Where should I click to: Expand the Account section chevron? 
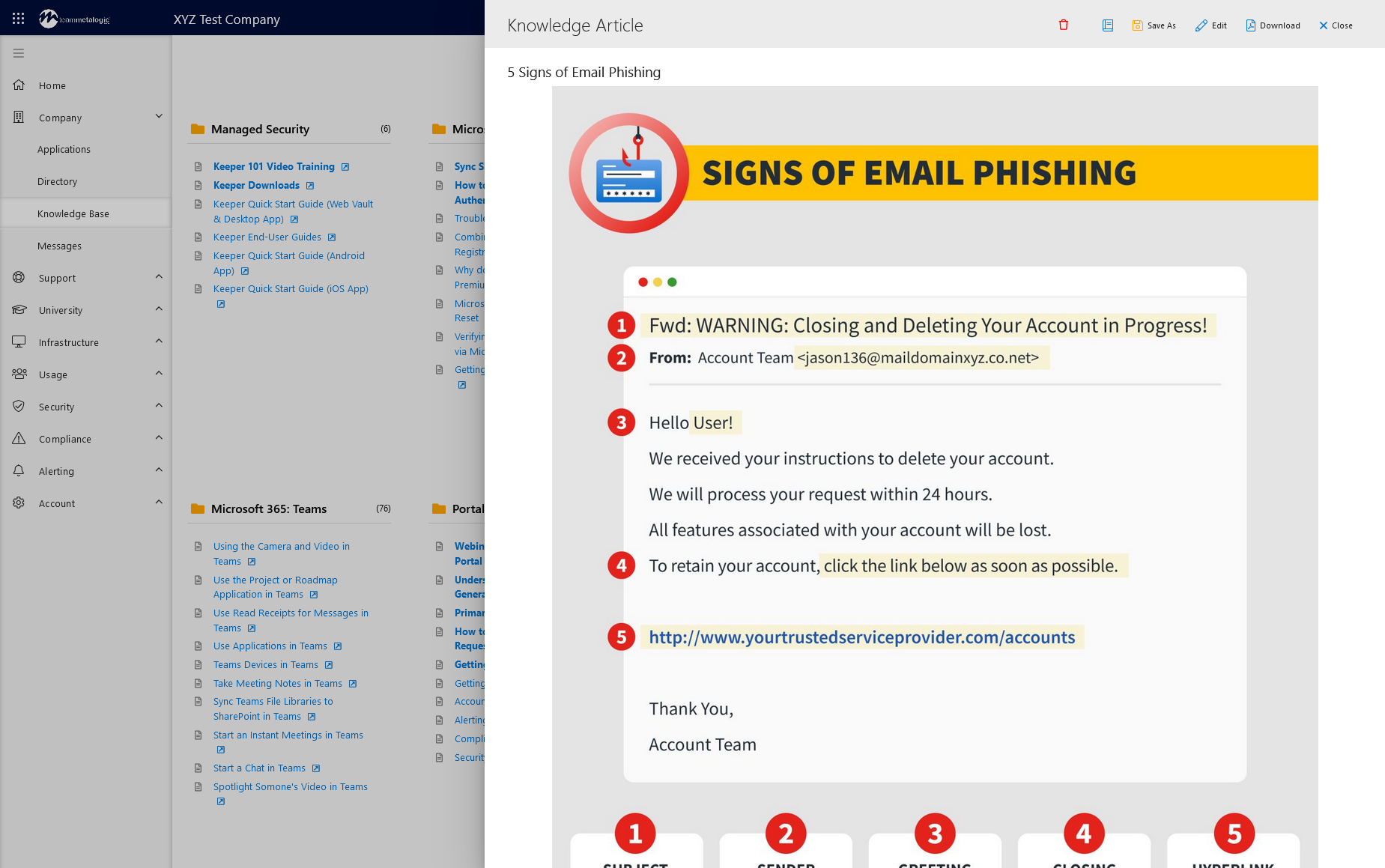[159, 503]
